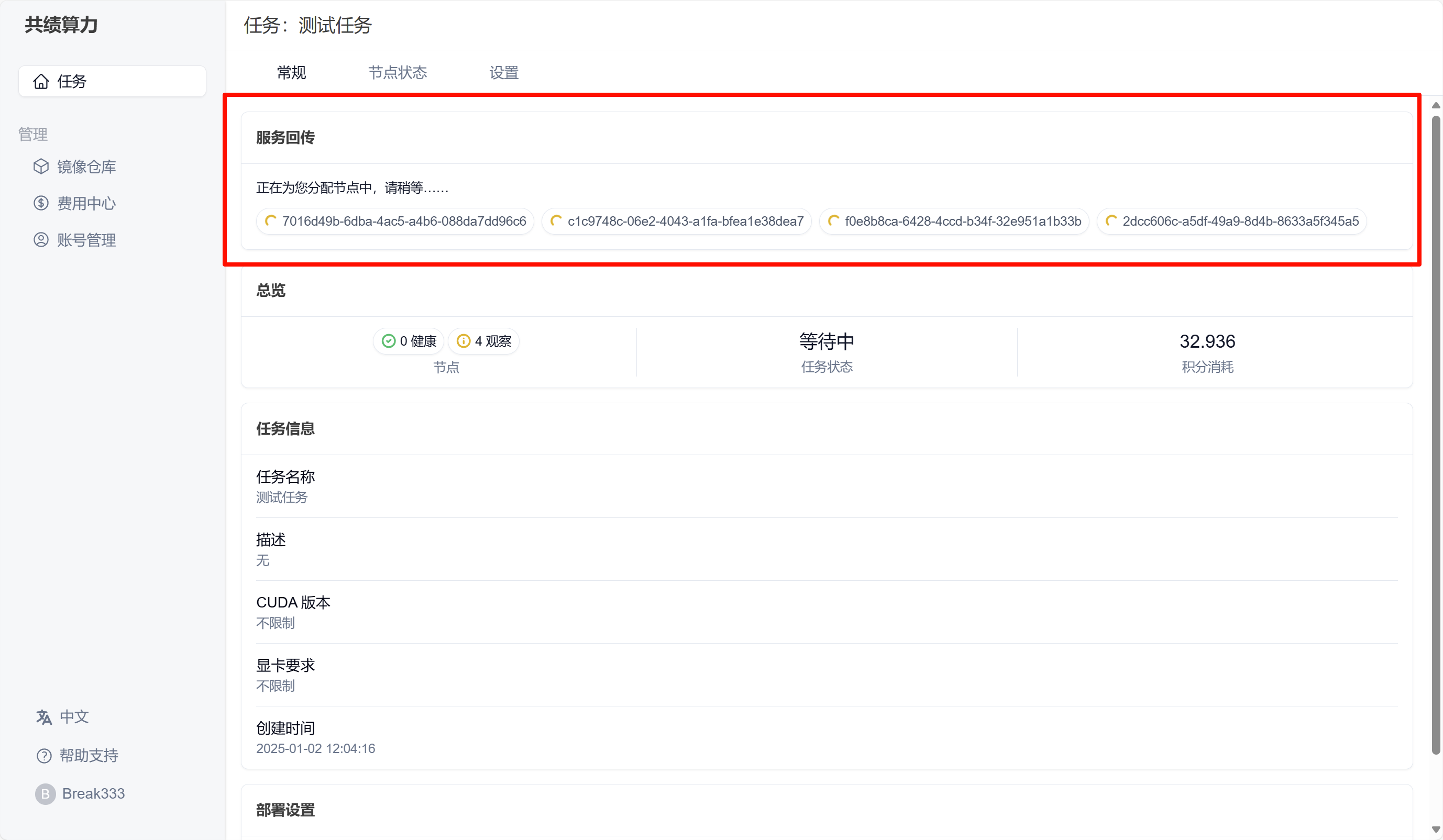Screen dimensions: 1443x840
Task: Click the 镜像仓库 cube icon
Action: 41,166
